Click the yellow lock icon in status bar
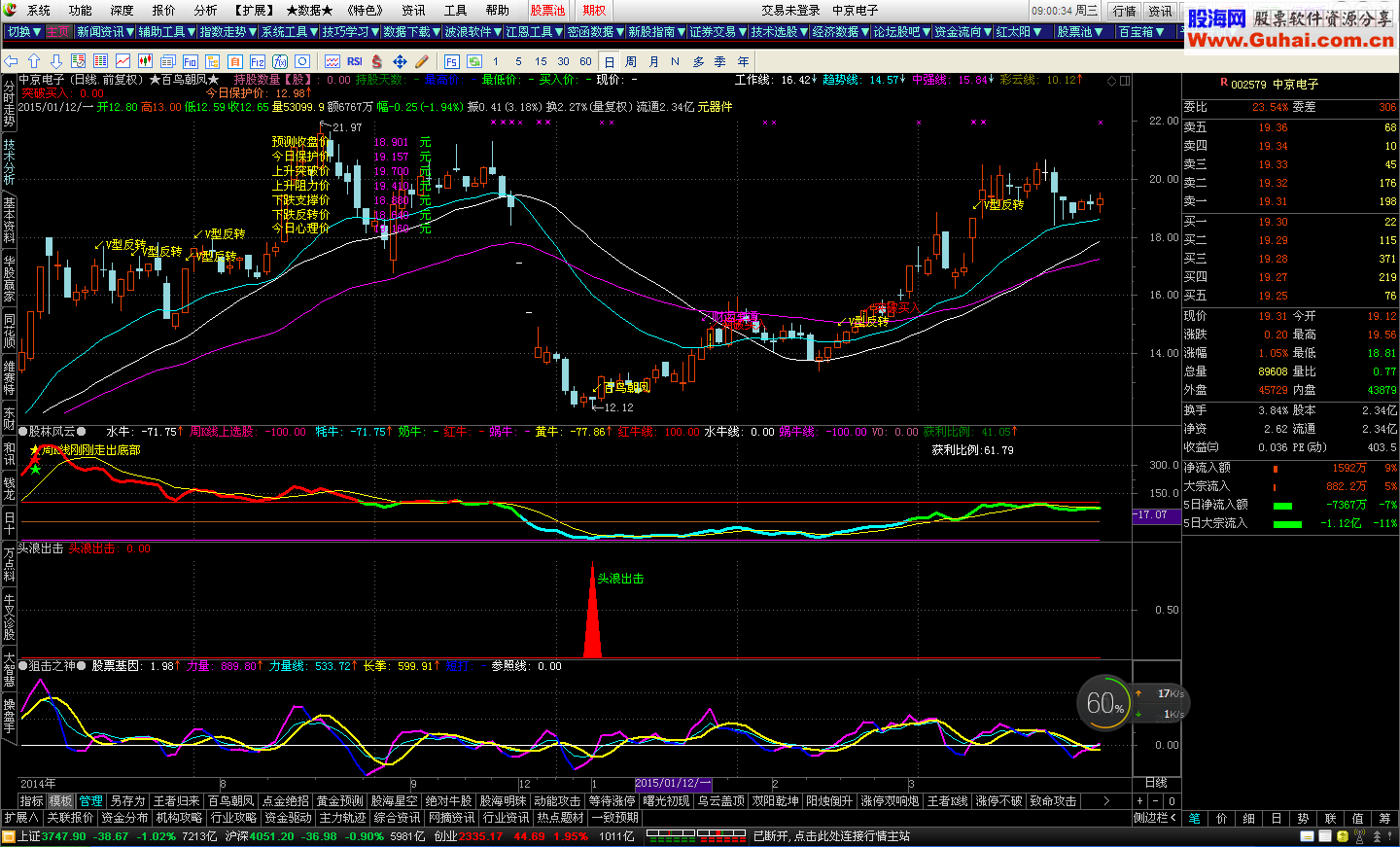Viewport: 1400px width, 847px height. pyautogui.click(x=1343, y=836)
